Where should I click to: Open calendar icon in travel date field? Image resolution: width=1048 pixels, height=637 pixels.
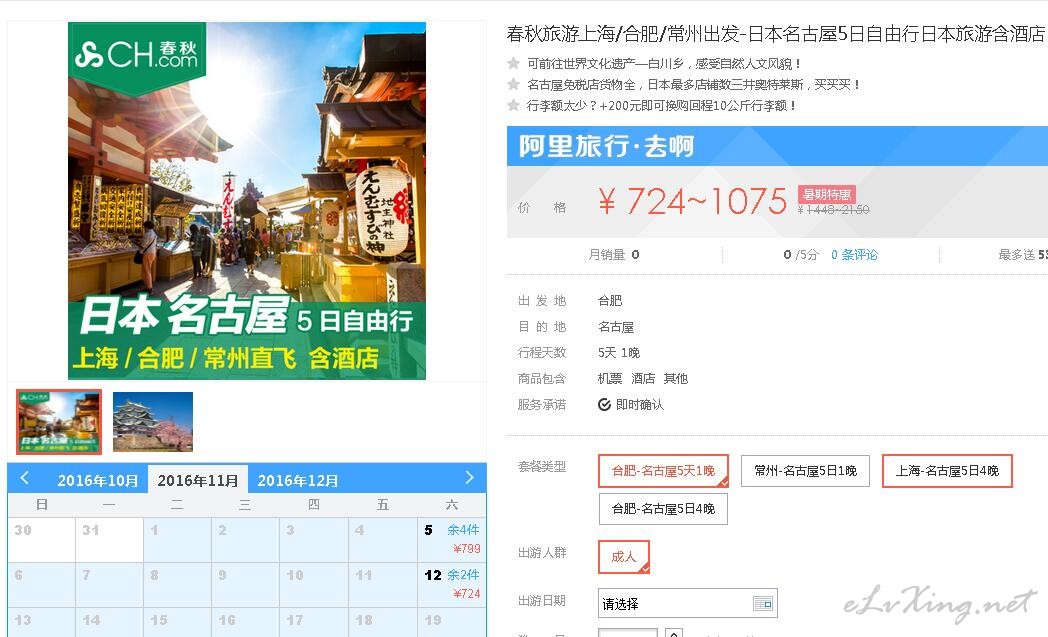[763, 604]
